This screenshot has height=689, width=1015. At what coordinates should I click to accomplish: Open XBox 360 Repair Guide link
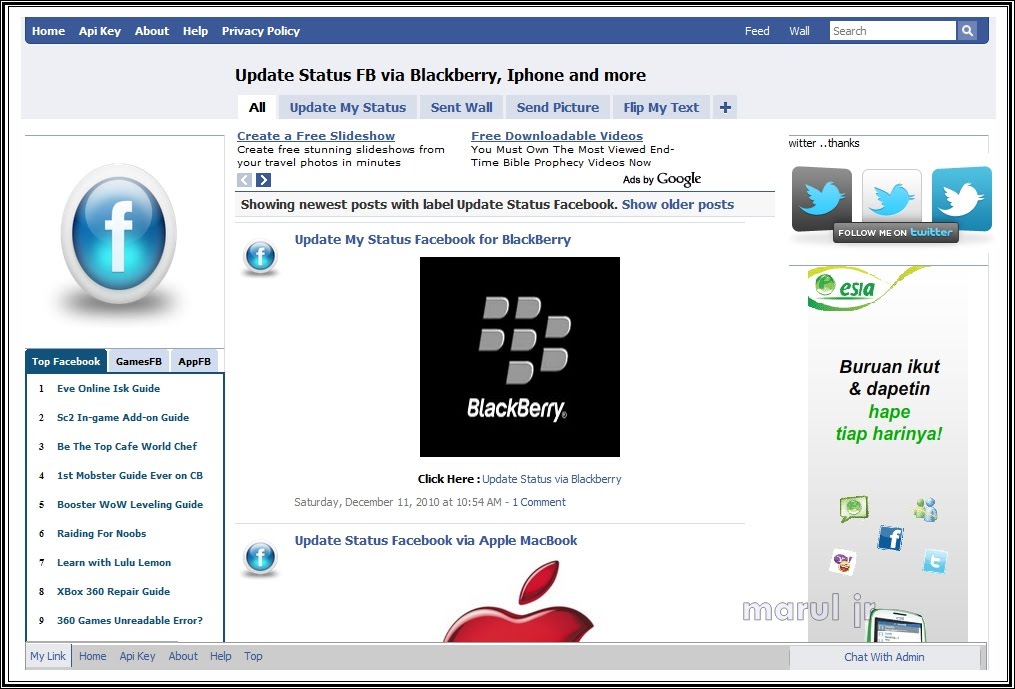coord(113,591)
